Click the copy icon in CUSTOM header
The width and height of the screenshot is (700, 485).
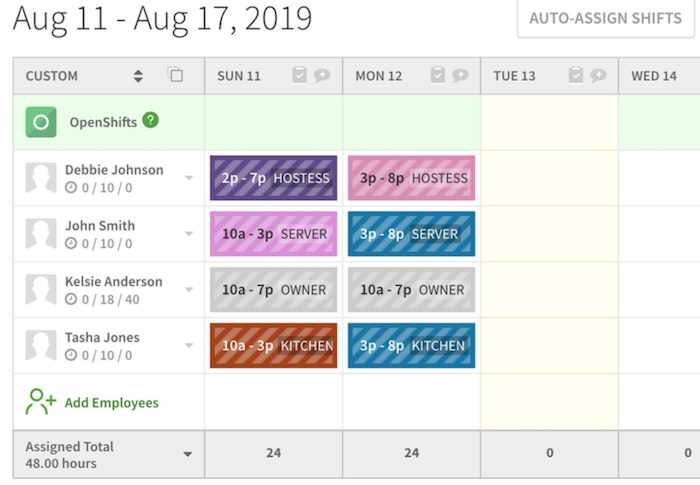175,74
